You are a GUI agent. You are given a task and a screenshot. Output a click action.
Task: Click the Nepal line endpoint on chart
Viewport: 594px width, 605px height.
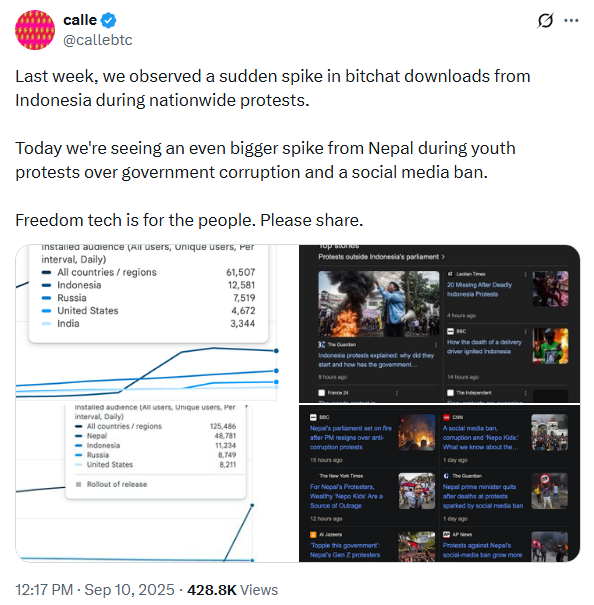252,505
